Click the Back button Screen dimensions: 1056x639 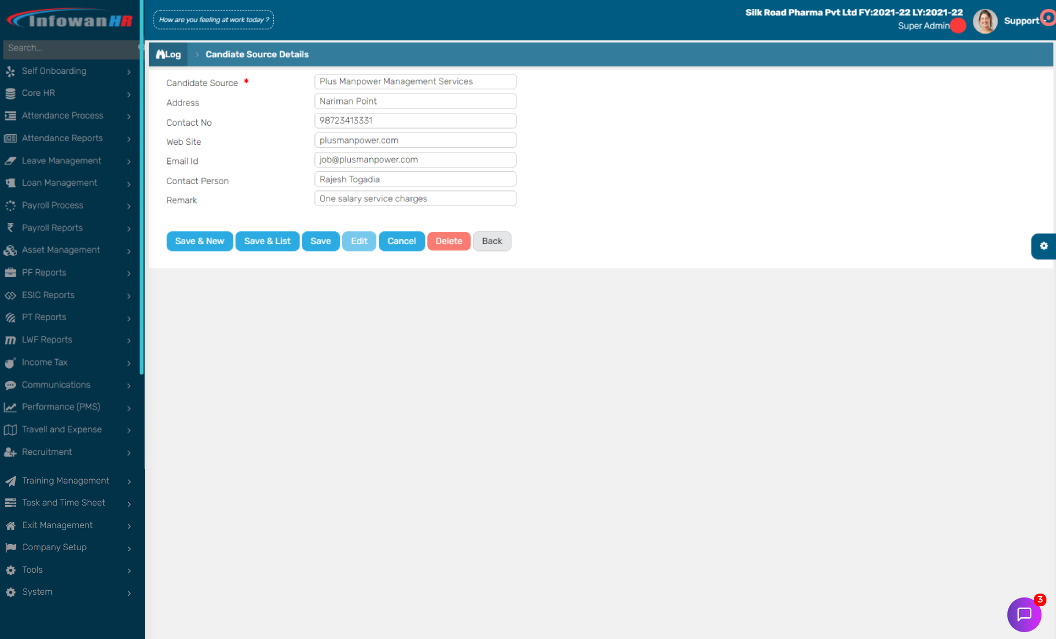tap(492, 241)
